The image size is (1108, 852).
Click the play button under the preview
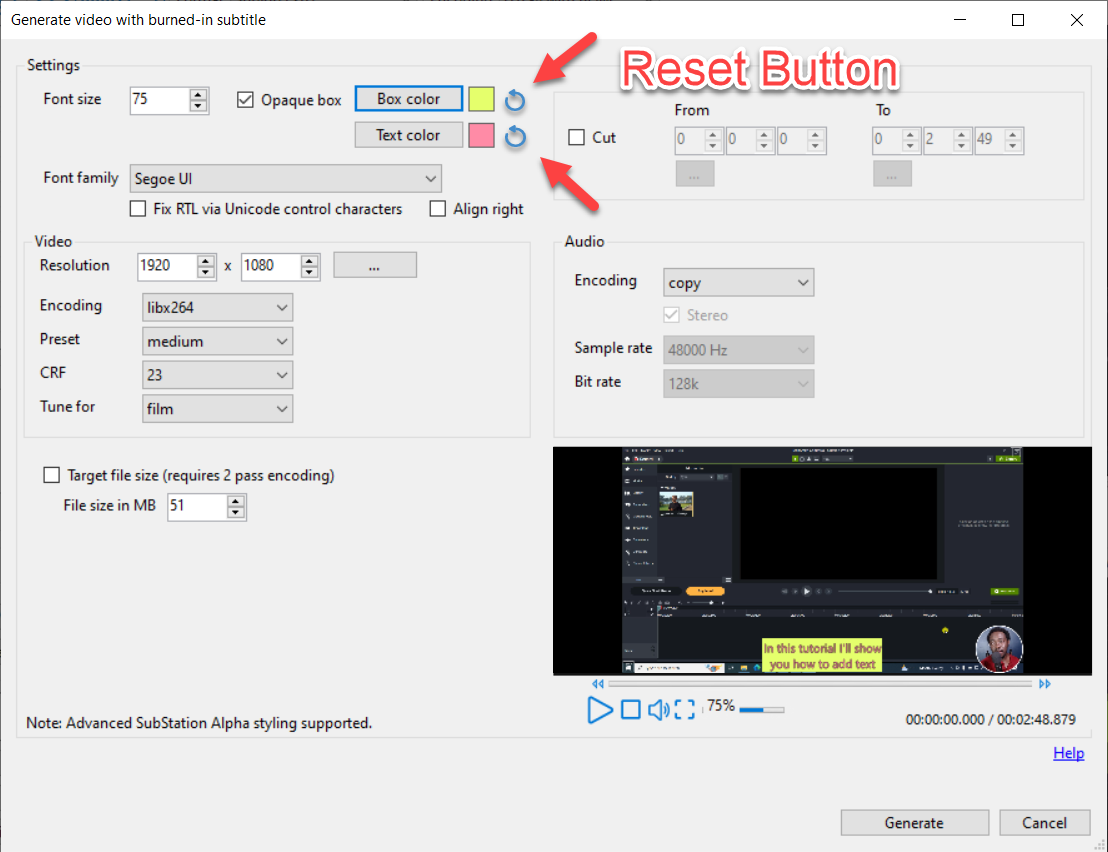click(600, 709)
